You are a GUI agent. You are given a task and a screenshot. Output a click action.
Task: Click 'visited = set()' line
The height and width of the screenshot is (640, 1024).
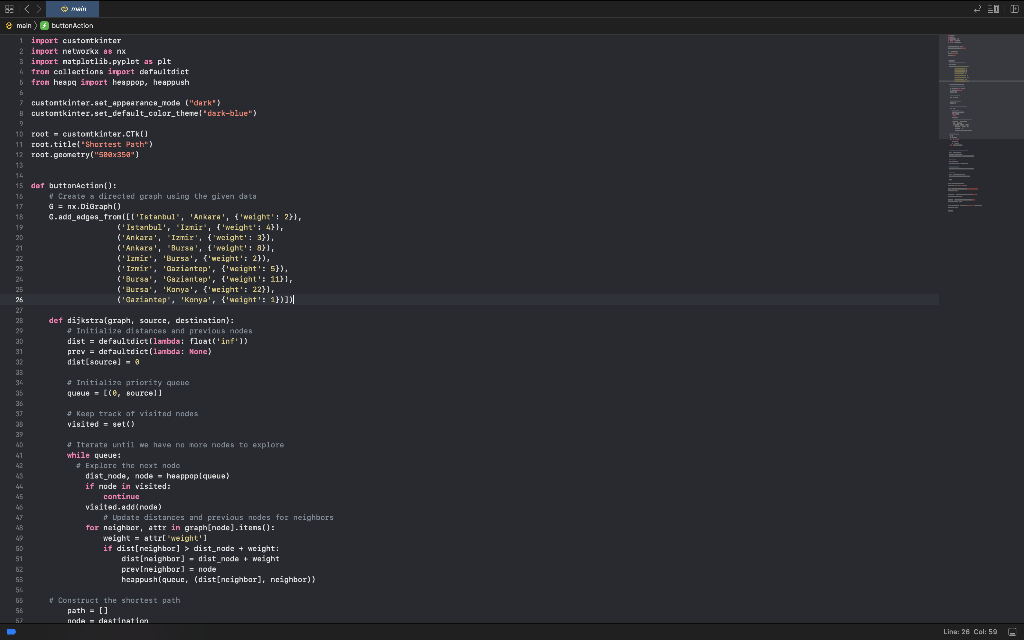click(x=101, y=424)
